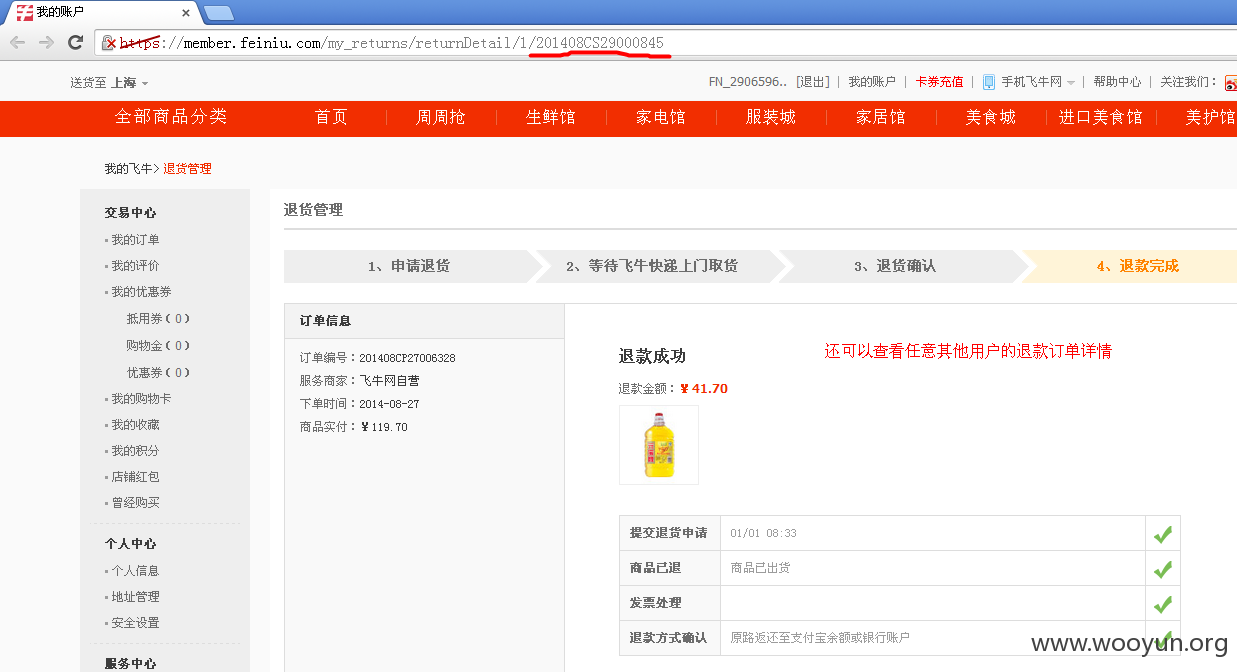Select the 我的账户 browser tab
The width and height of the screenshot is (1237, 672).
coord(100,13)
